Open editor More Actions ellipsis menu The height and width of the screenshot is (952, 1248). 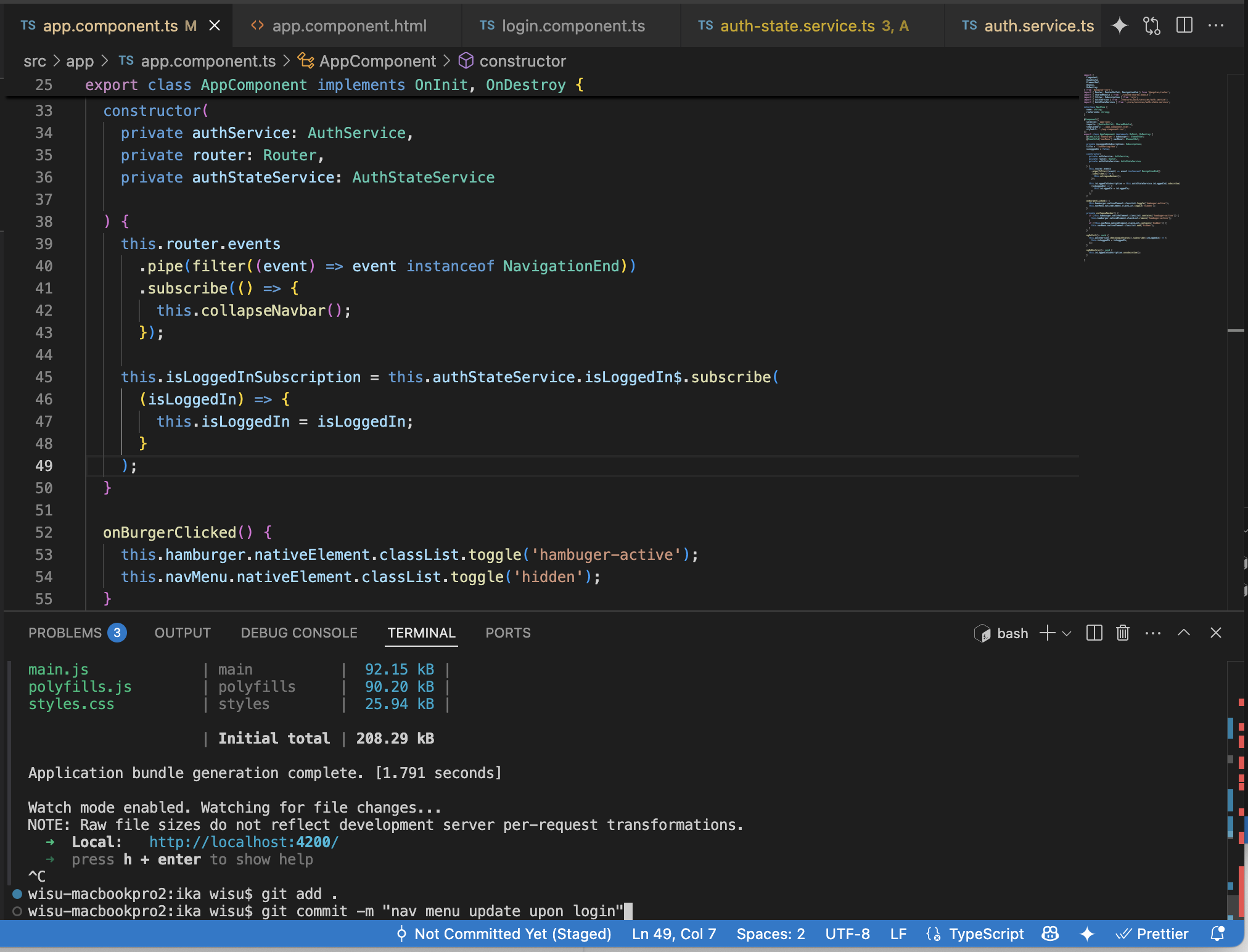pyautogui.click(x=1216, y=25)
